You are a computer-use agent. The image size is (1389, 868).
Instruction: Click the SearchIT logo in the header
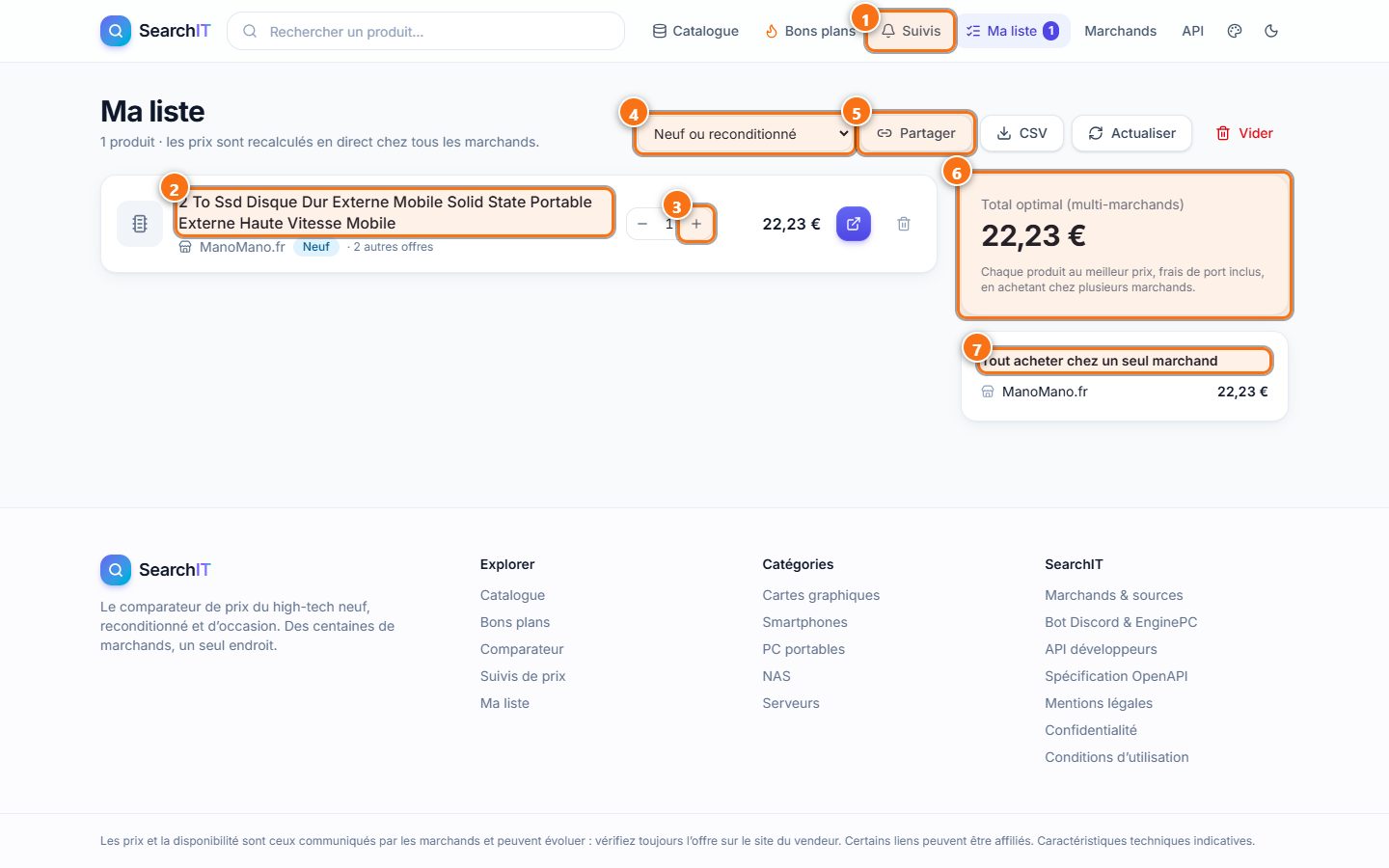pos(155,31)
